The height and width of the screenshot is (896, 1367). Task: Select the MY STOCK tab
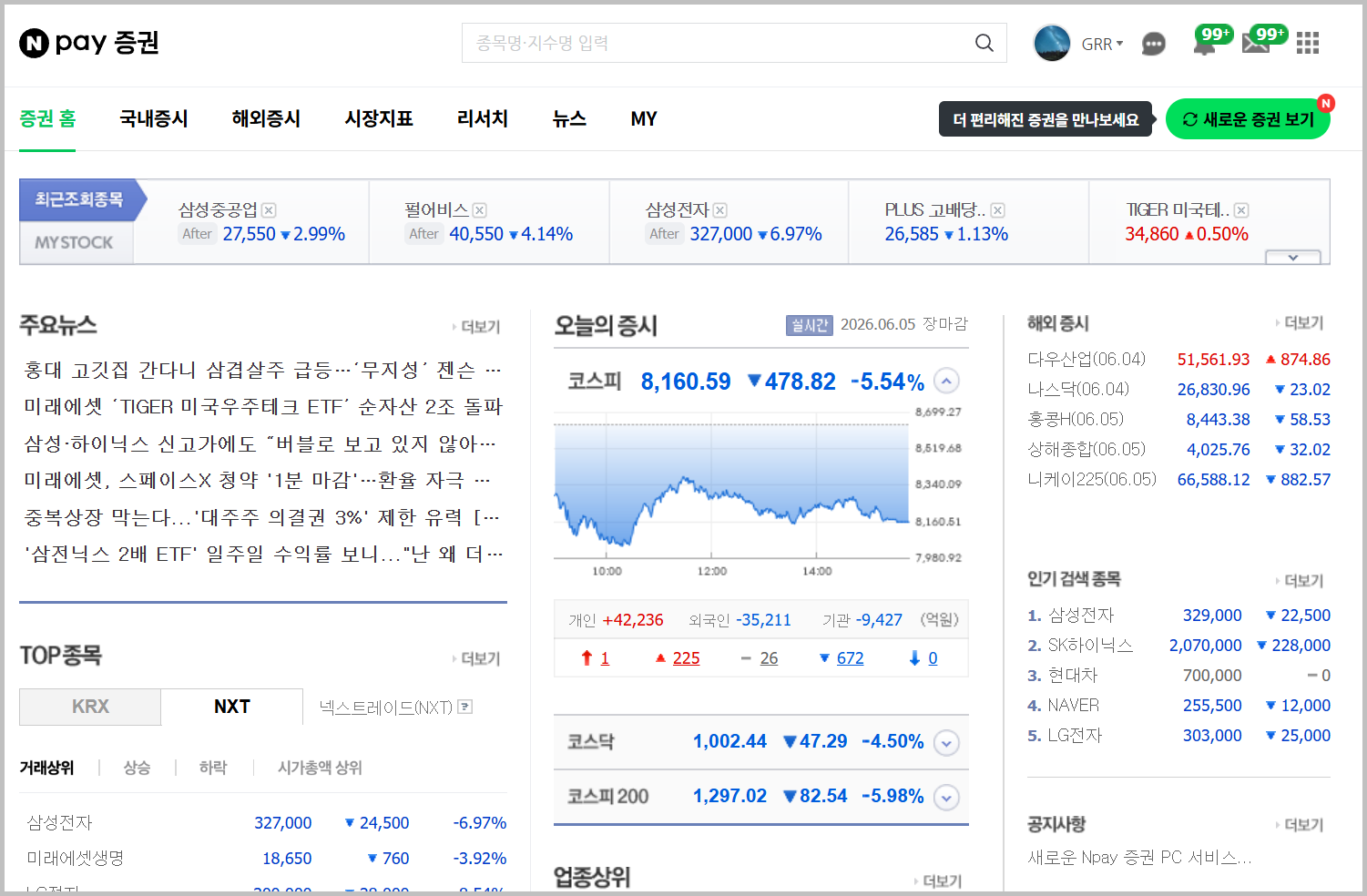coord(75,242)
